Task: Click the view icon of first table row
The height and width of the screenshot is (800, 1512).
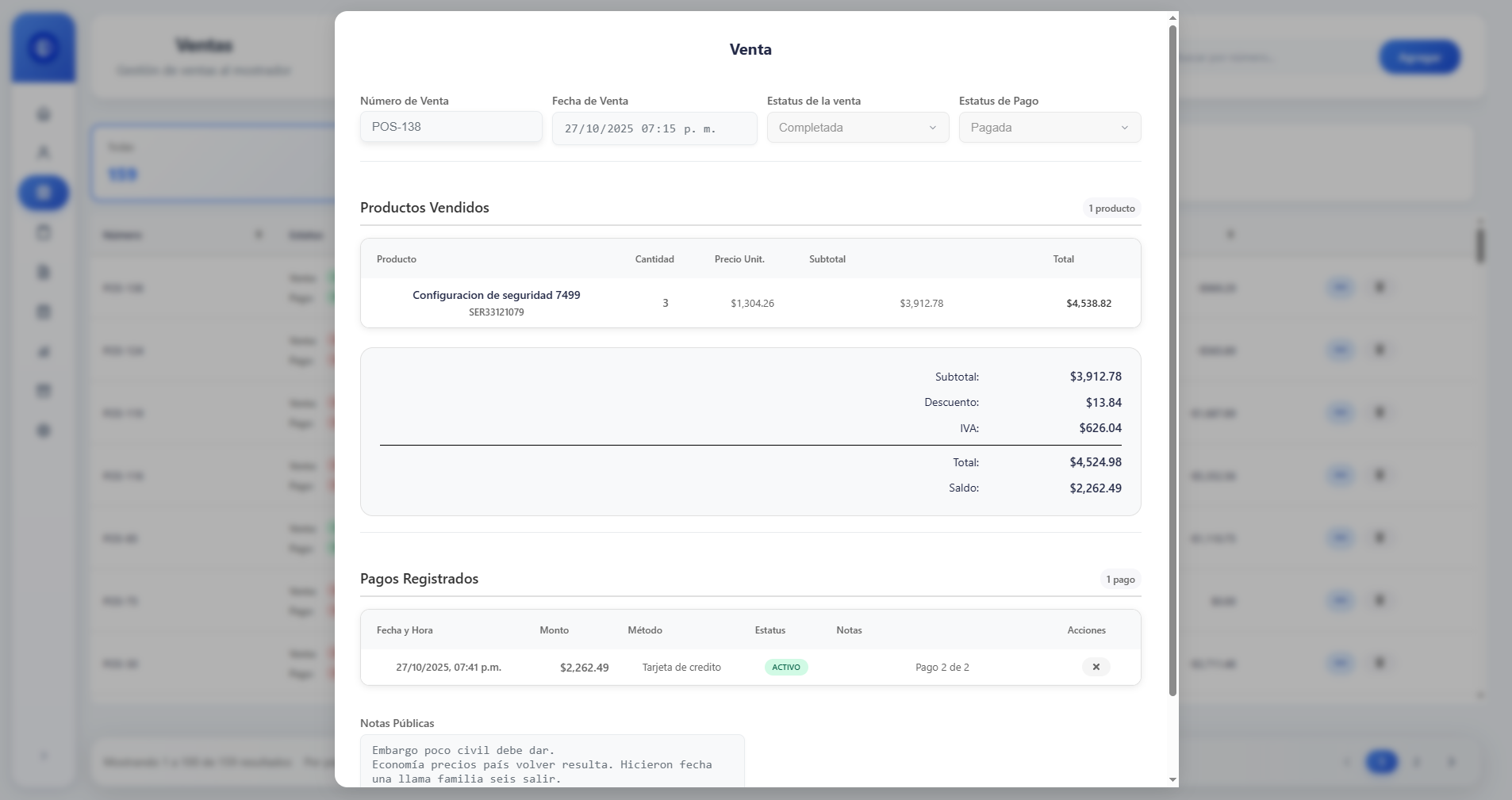Action: coord(1341,287)
